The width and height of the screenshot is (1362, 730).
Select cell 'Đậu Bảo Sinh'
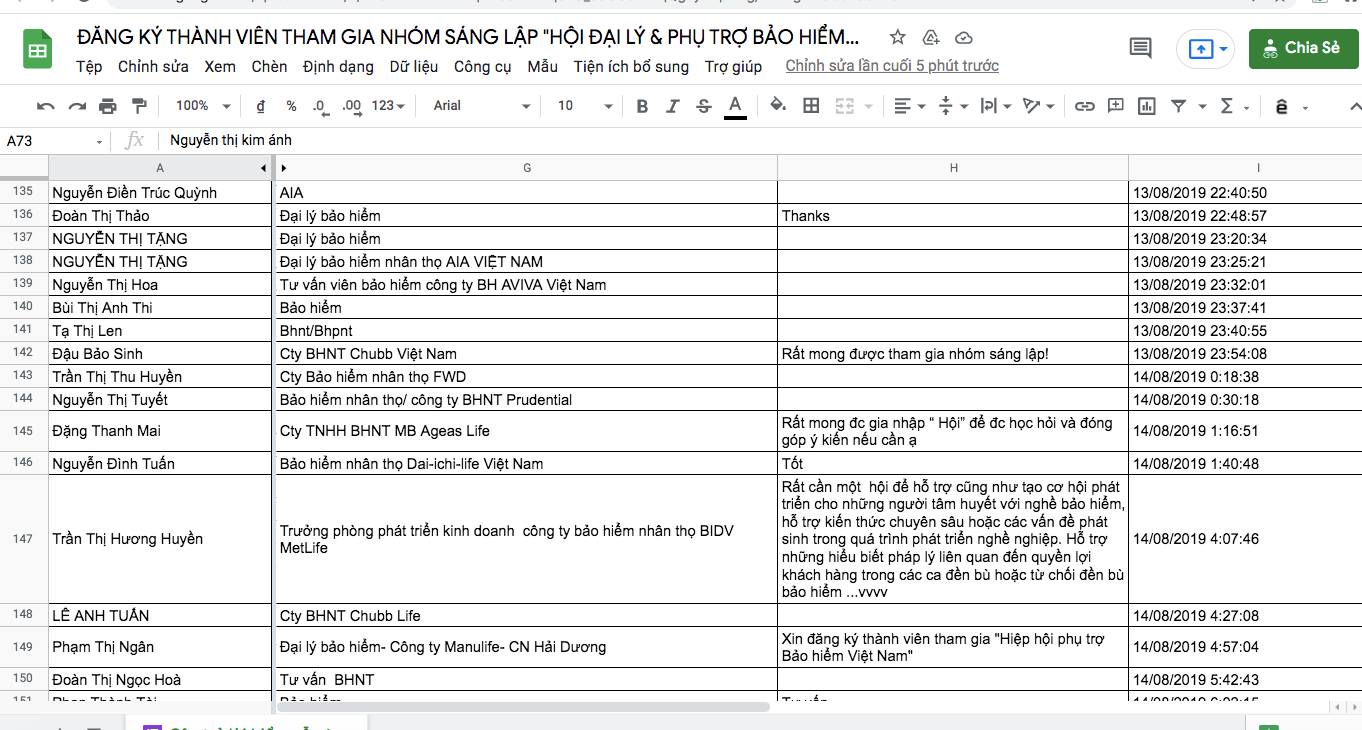click(x=160, y=354)
